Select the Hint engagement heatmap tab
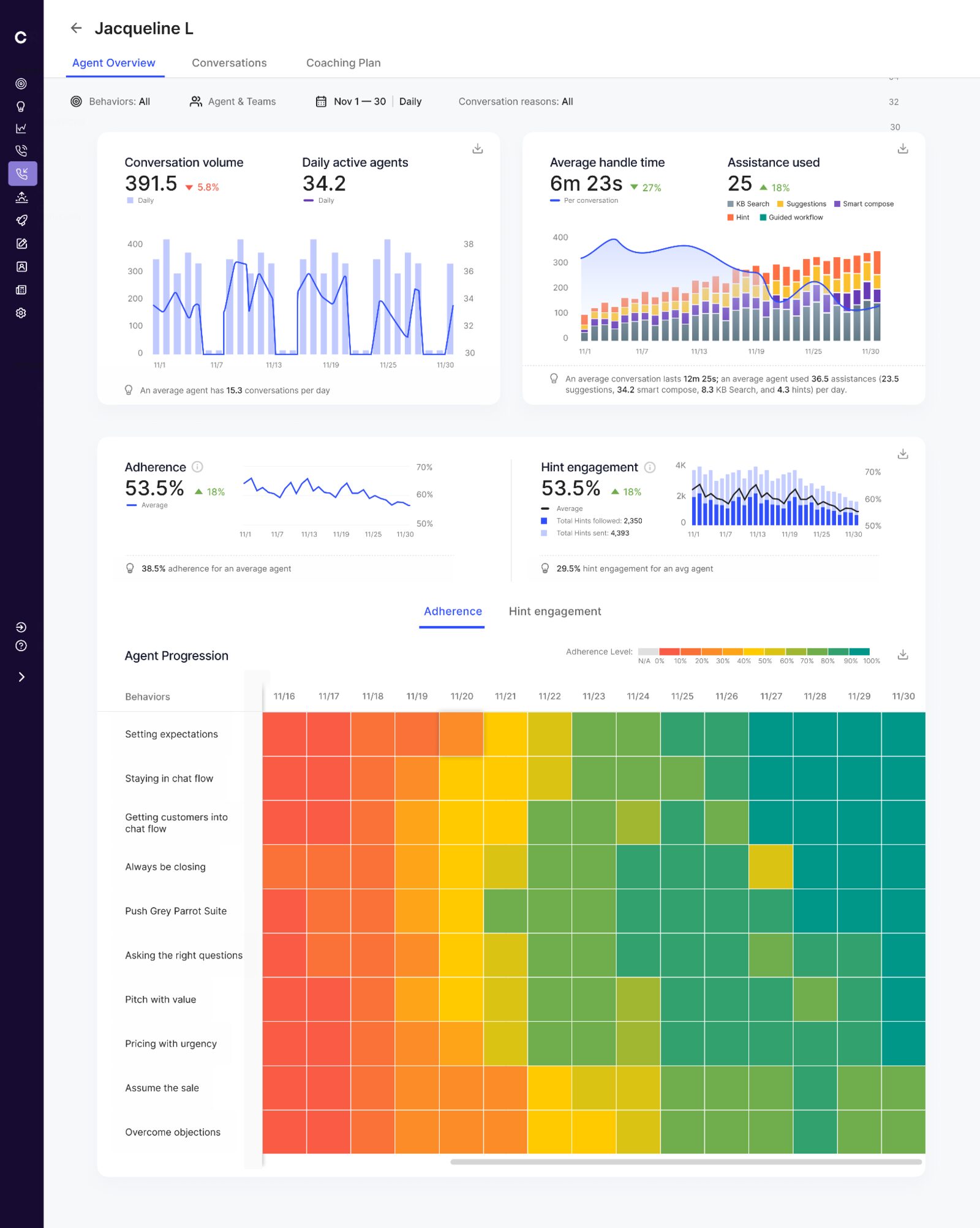This screenshot has width=980, height=1228. point(555,612)
